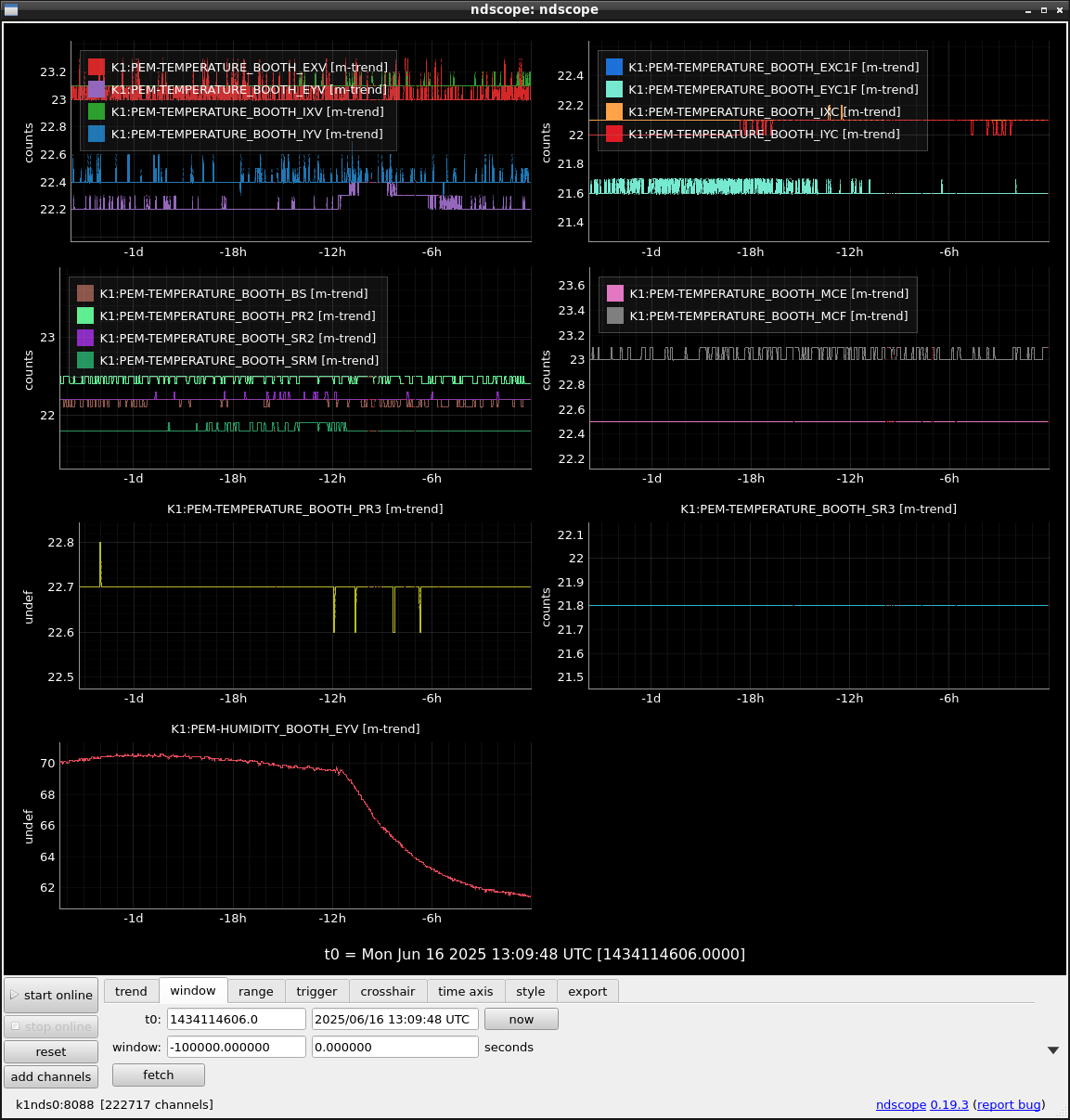Focus the window start field -100000.000000
This screenshot has height=1120, width=1070.
pyautogui.click(x=237, y=1047)
